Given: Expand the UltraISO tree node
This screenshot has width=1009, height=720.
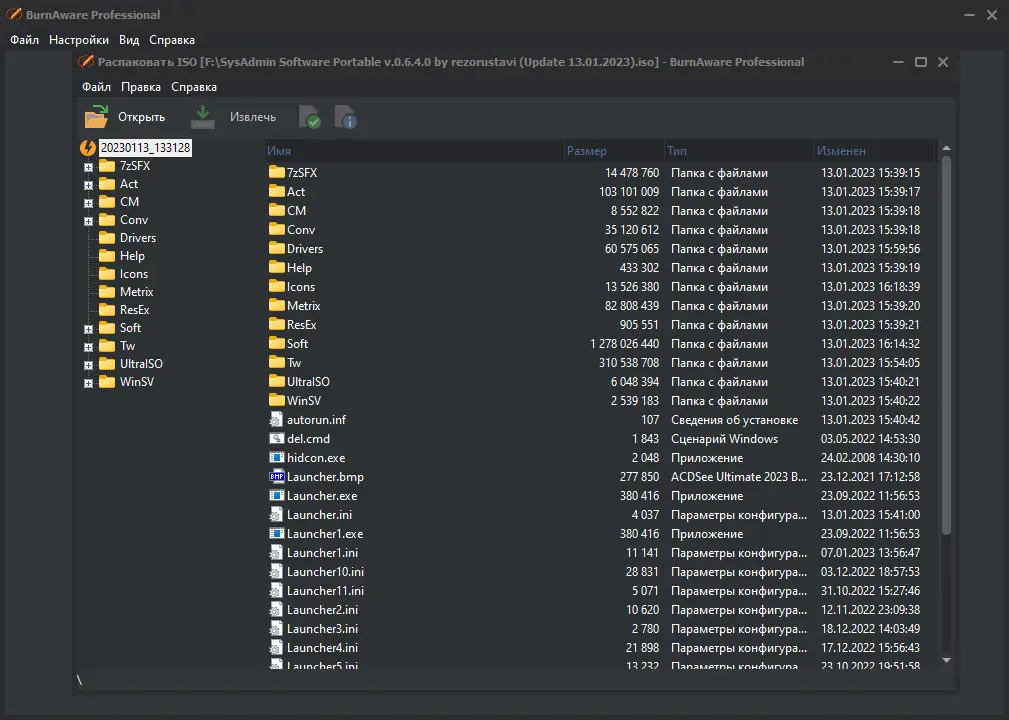Looking at the screenshot, I should [88, 365].
